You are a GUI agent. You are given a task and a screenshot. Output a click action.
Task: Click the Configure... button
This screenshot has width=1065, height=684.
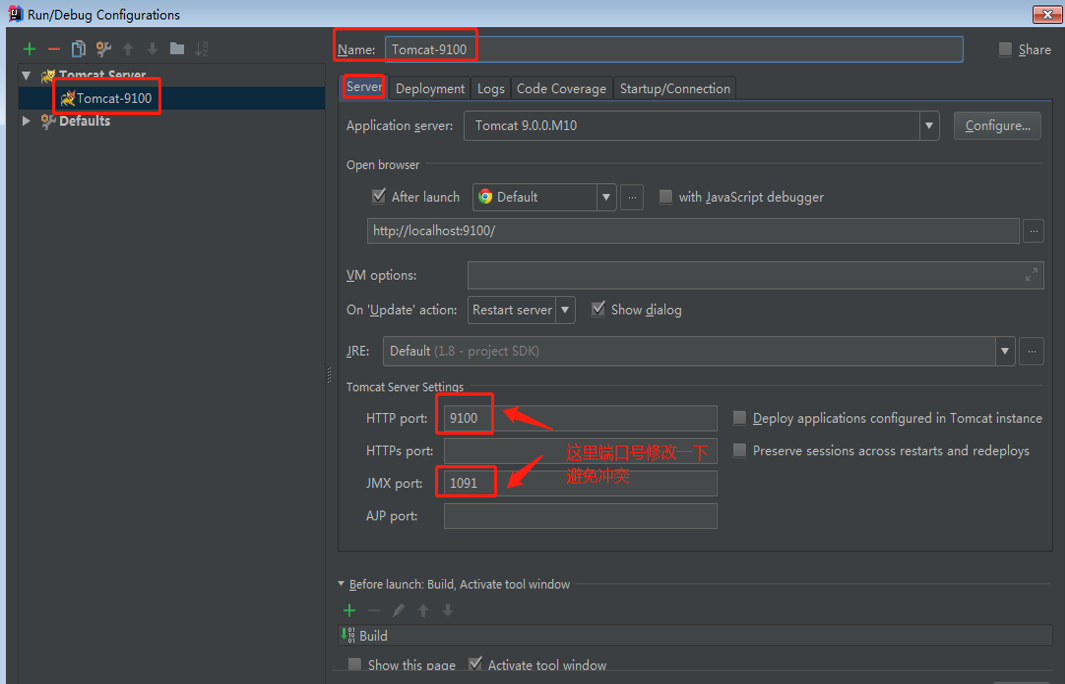pos(997,126)
